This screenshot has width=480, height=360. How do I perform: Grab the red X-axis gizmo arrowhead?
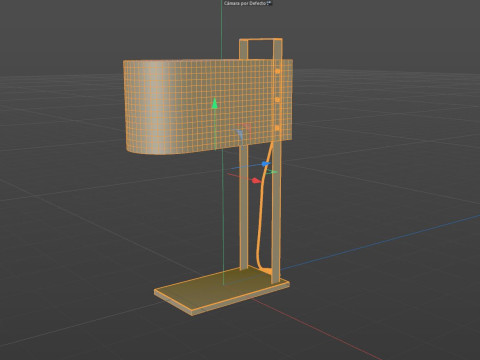(256, 181)
